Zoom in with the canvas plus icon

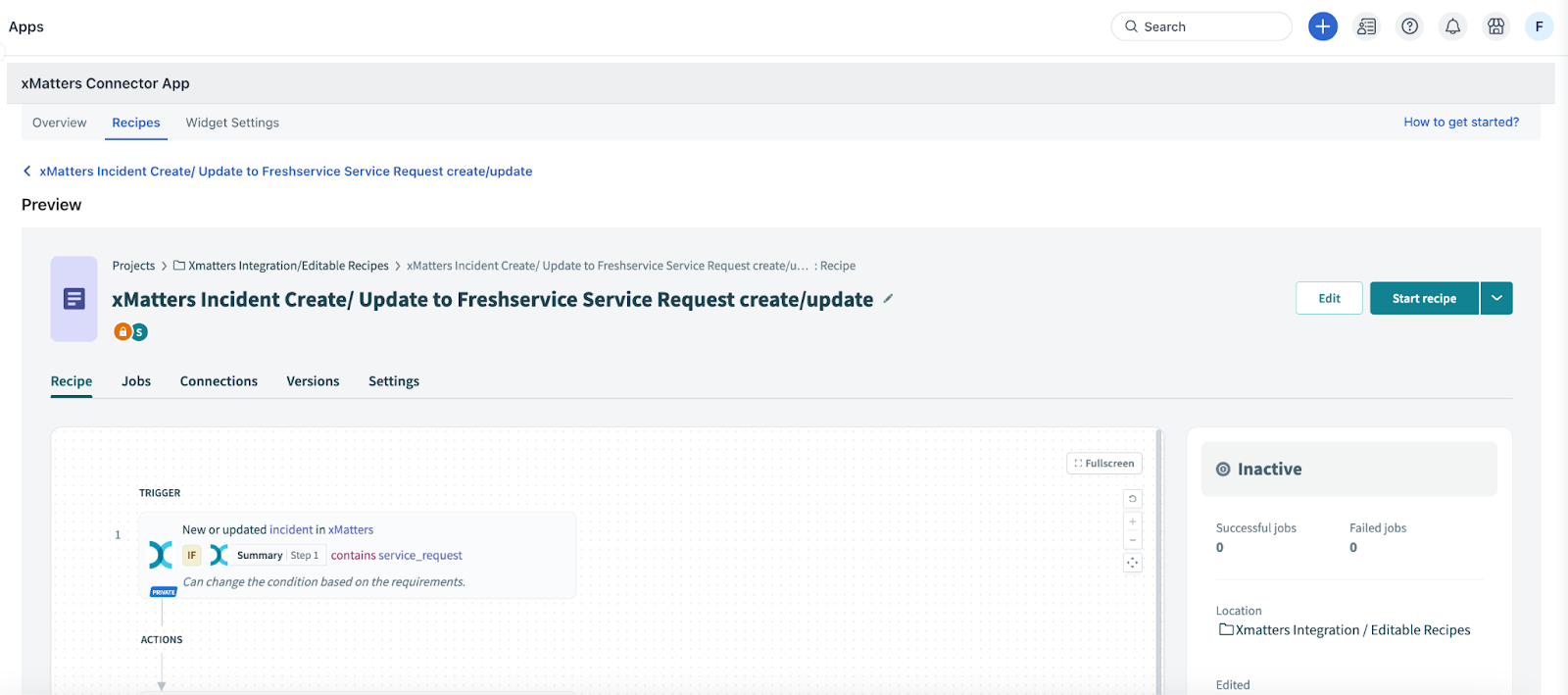pos(1133,521)
